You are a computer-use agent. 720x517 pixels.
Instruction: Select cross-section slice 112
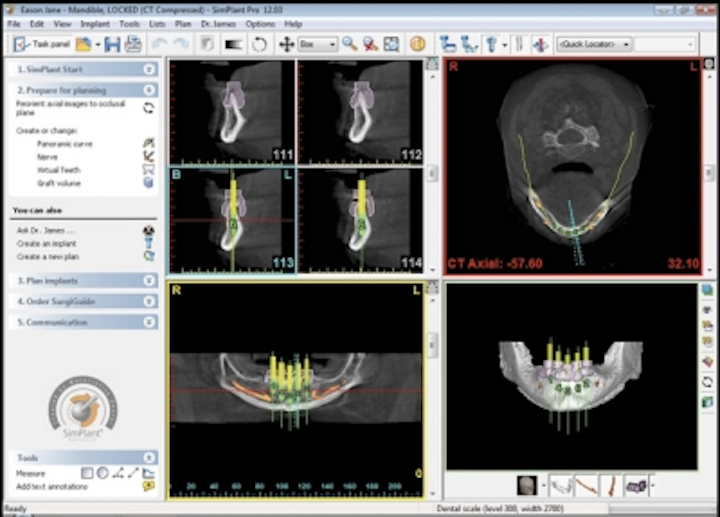tap(360, 112)
